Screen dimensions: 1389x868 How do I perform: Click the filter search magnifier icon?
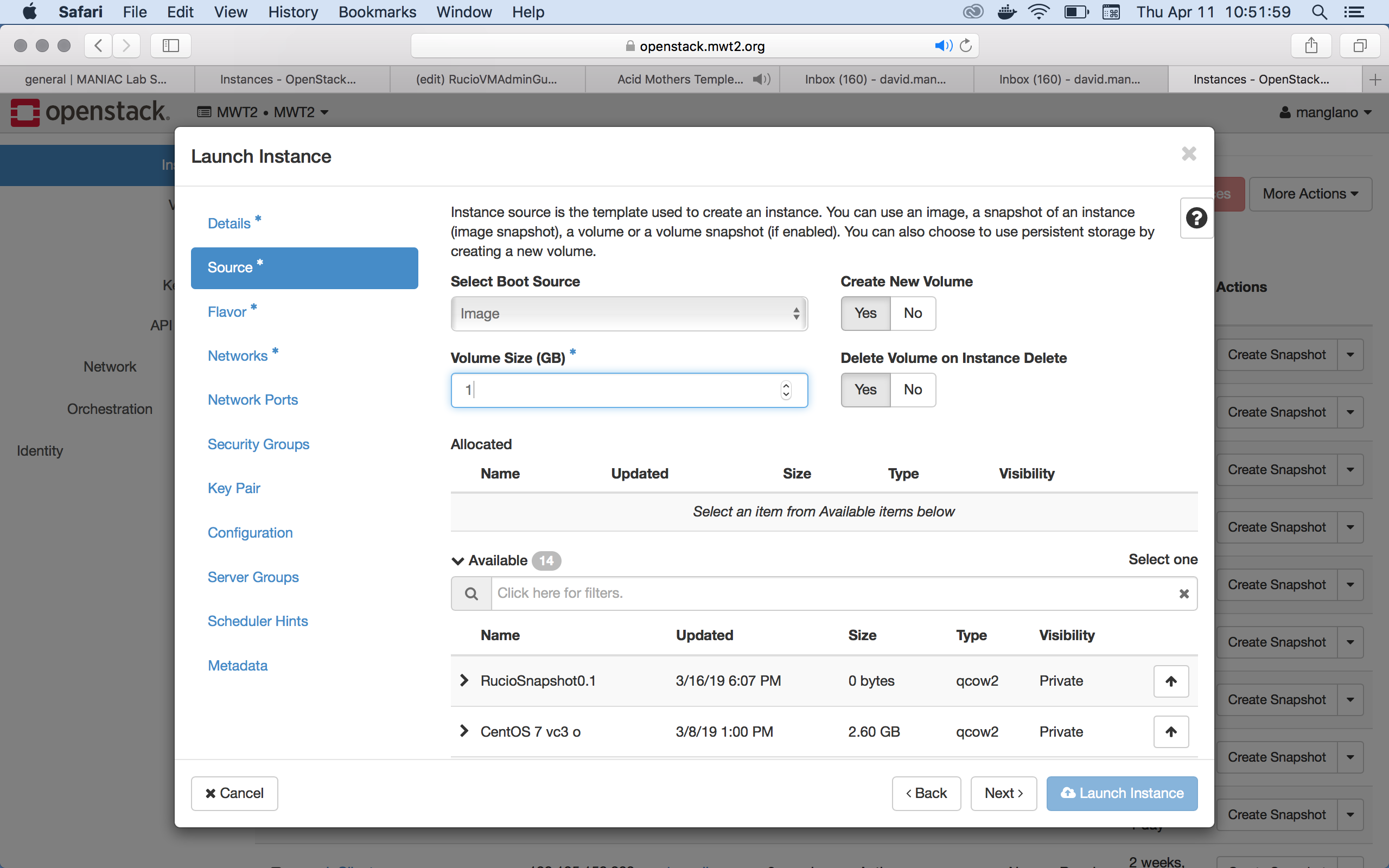(x=471, y=593)
